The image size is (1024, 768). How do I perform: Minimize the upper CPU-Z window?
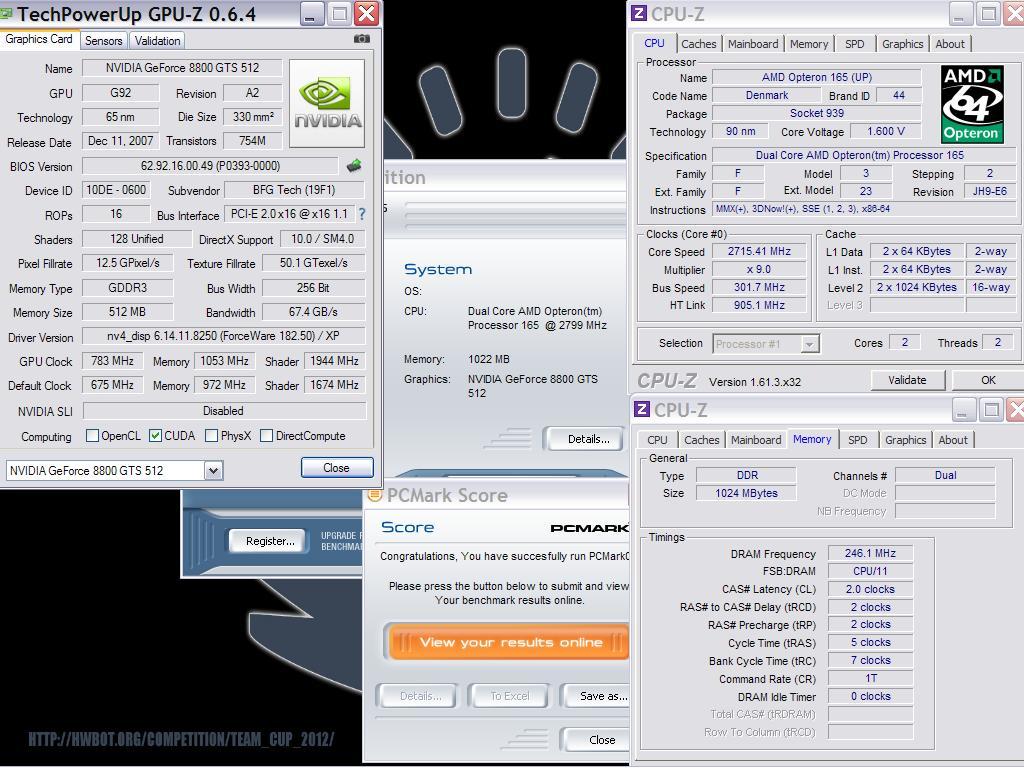click(960, 14)
